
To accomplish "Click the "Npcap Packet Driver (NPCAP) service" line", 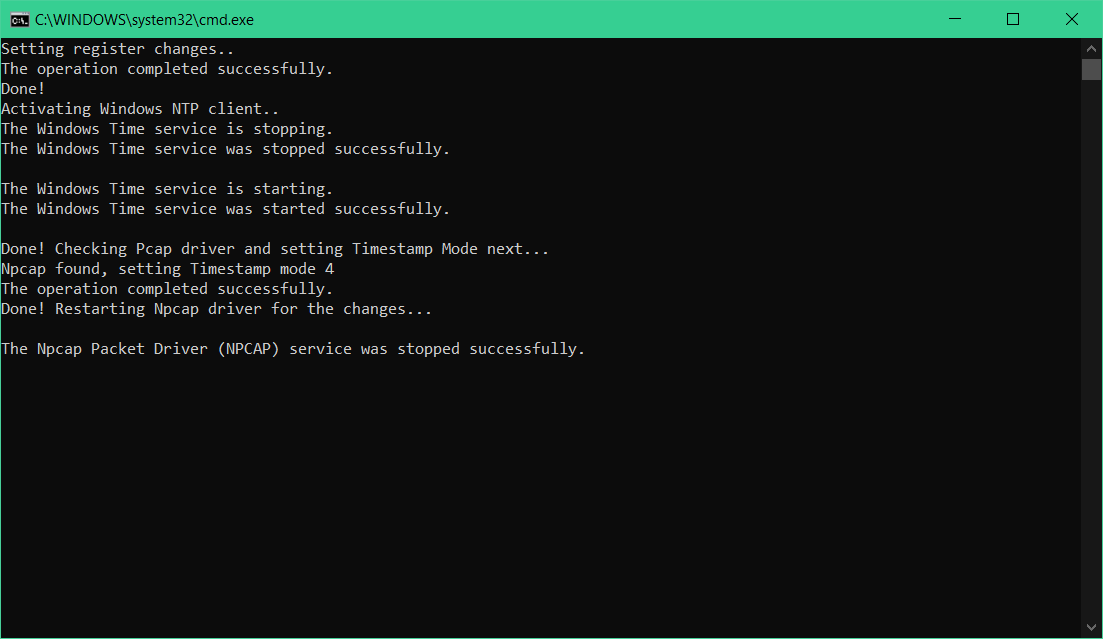I will click(293, 349).
